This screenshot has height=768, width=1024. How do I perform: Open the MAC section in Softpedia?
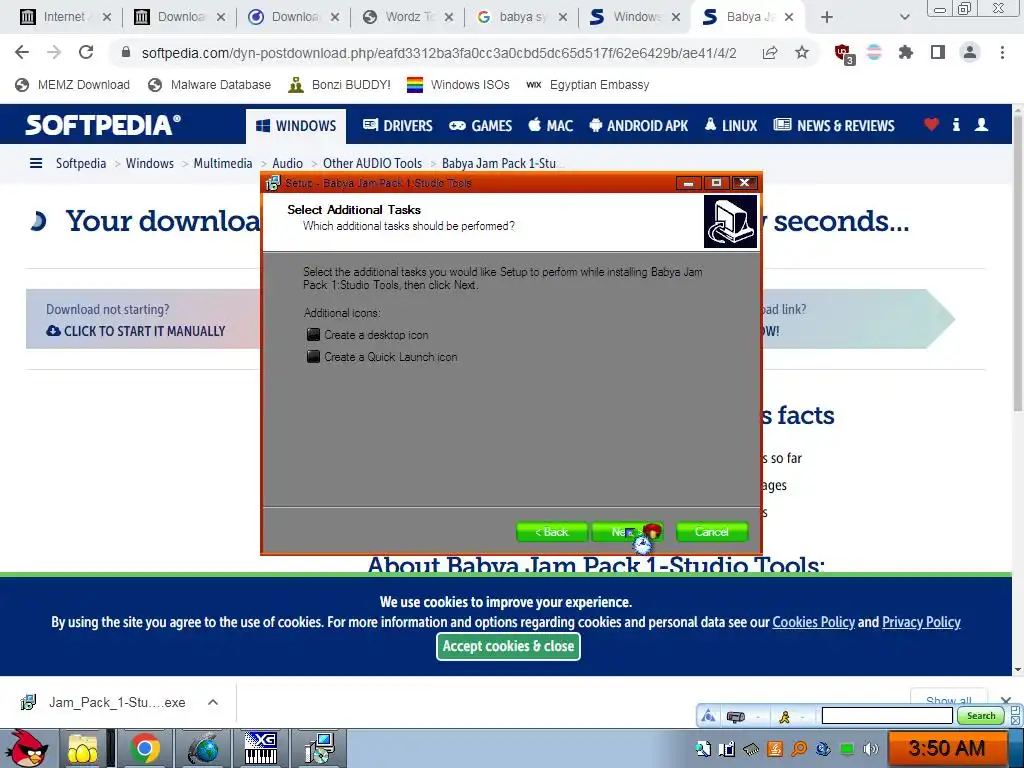click(x=551, y=125)
